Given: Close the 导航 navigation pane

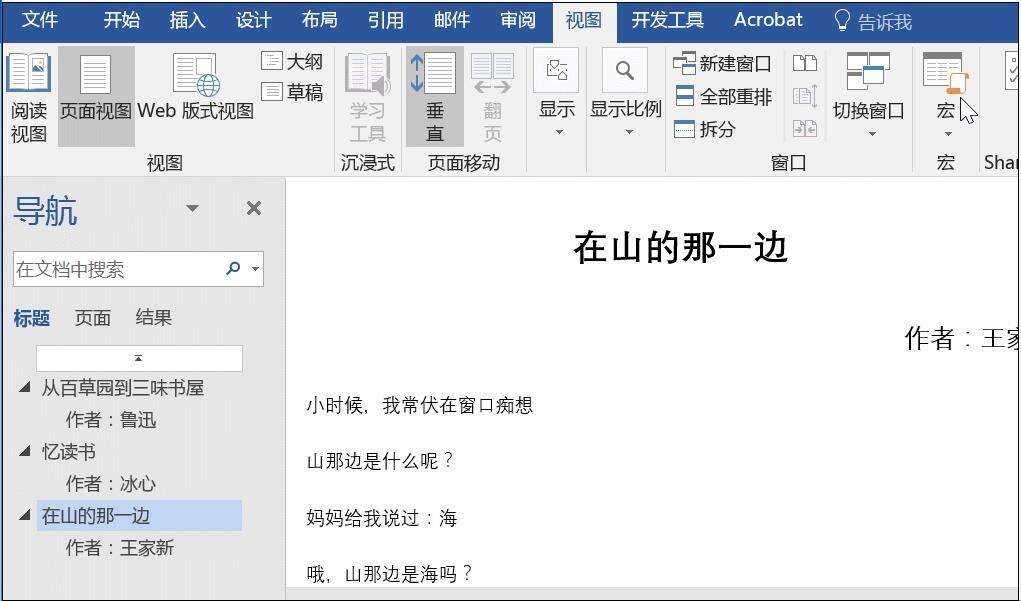Looking at the screenshot, I should [x=254, y=208].
